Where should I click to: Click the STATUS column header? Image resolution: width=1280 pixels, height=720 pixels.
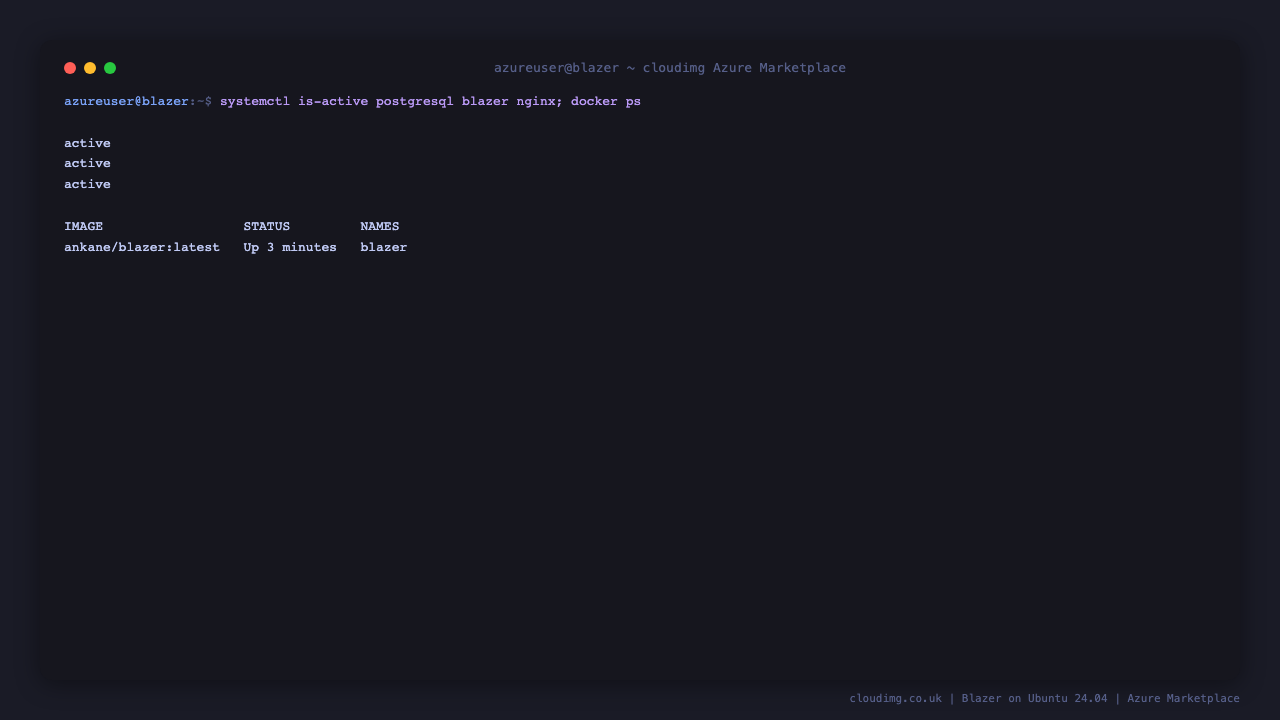[267, 226]
